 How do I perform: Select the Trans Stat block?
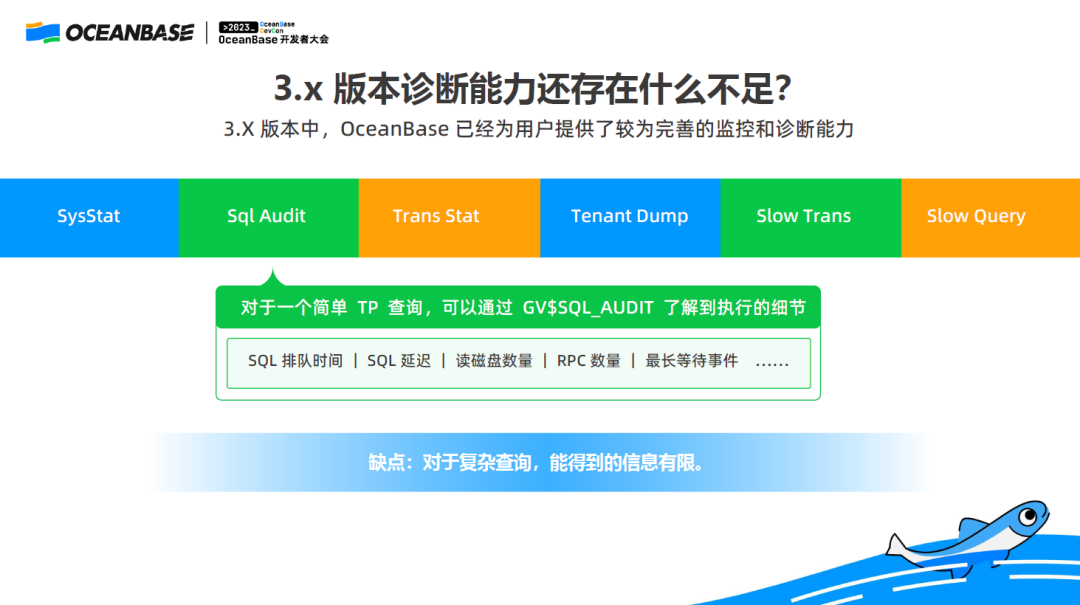click(449, 218)
